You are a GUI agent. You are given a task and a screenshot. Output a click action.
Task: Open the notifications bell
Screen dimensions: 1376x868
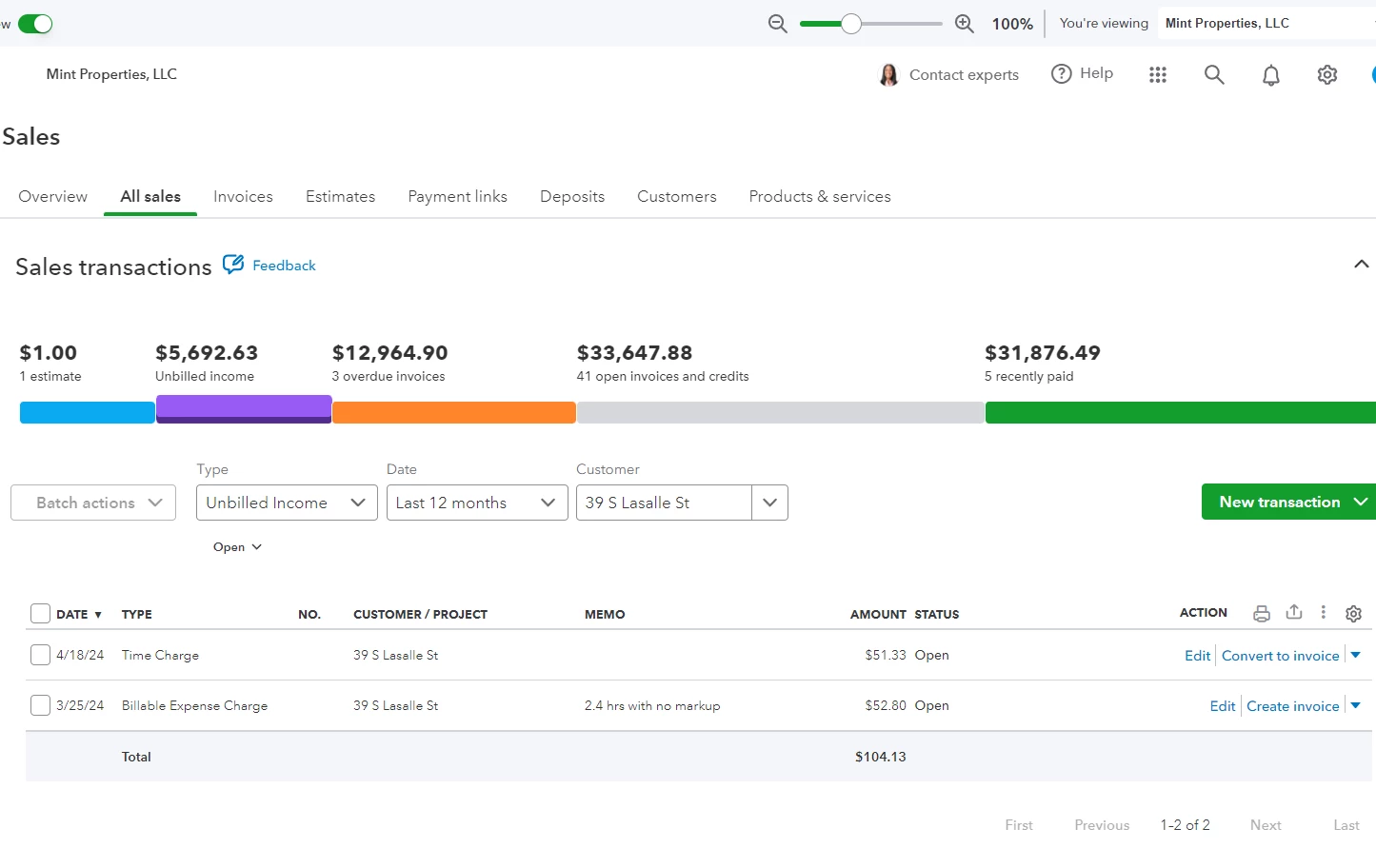coord(1271,74)
